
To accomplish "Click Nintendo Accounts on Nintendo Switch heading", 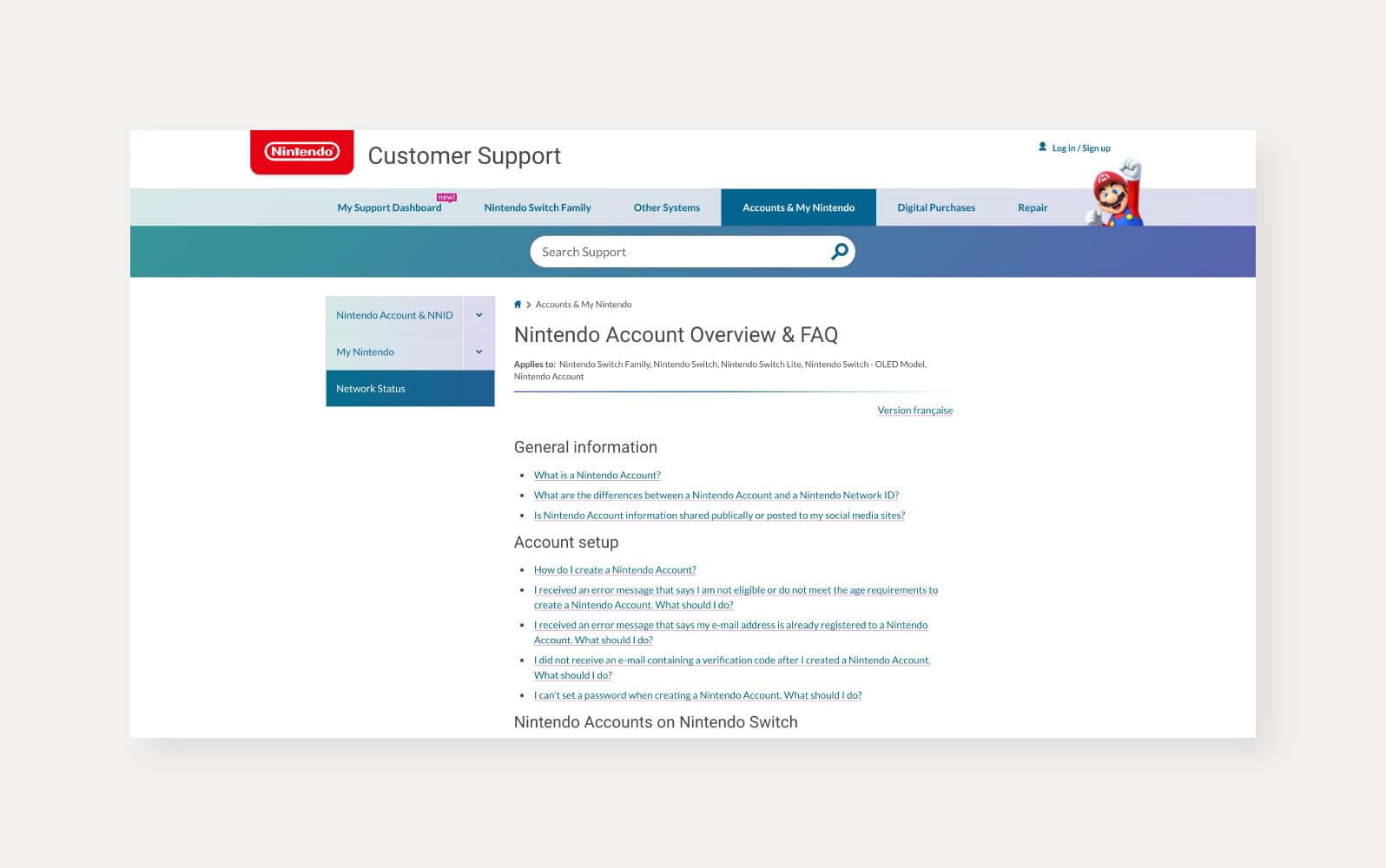I will click(656, 722).
